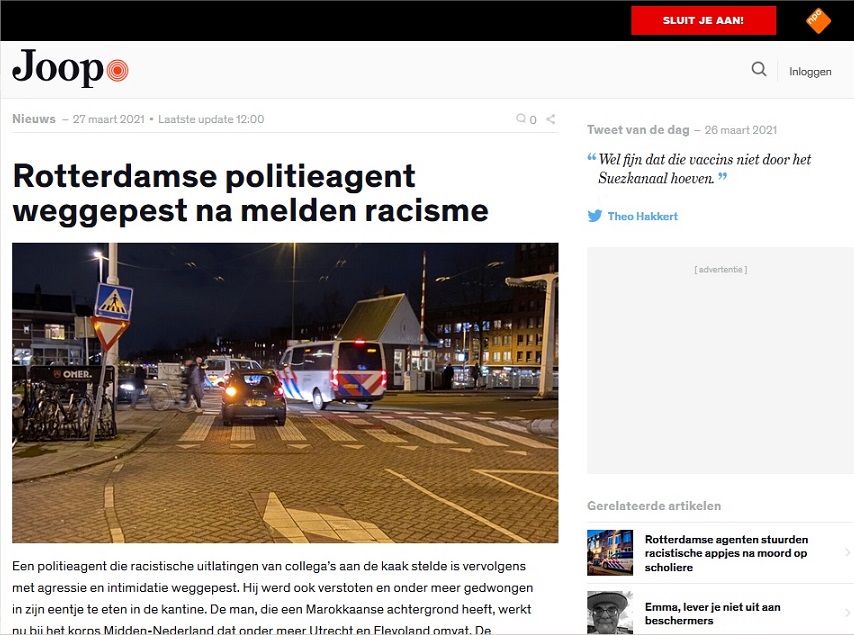
Task: Open thumbnail of man with hat
Action: click(610, 613)
